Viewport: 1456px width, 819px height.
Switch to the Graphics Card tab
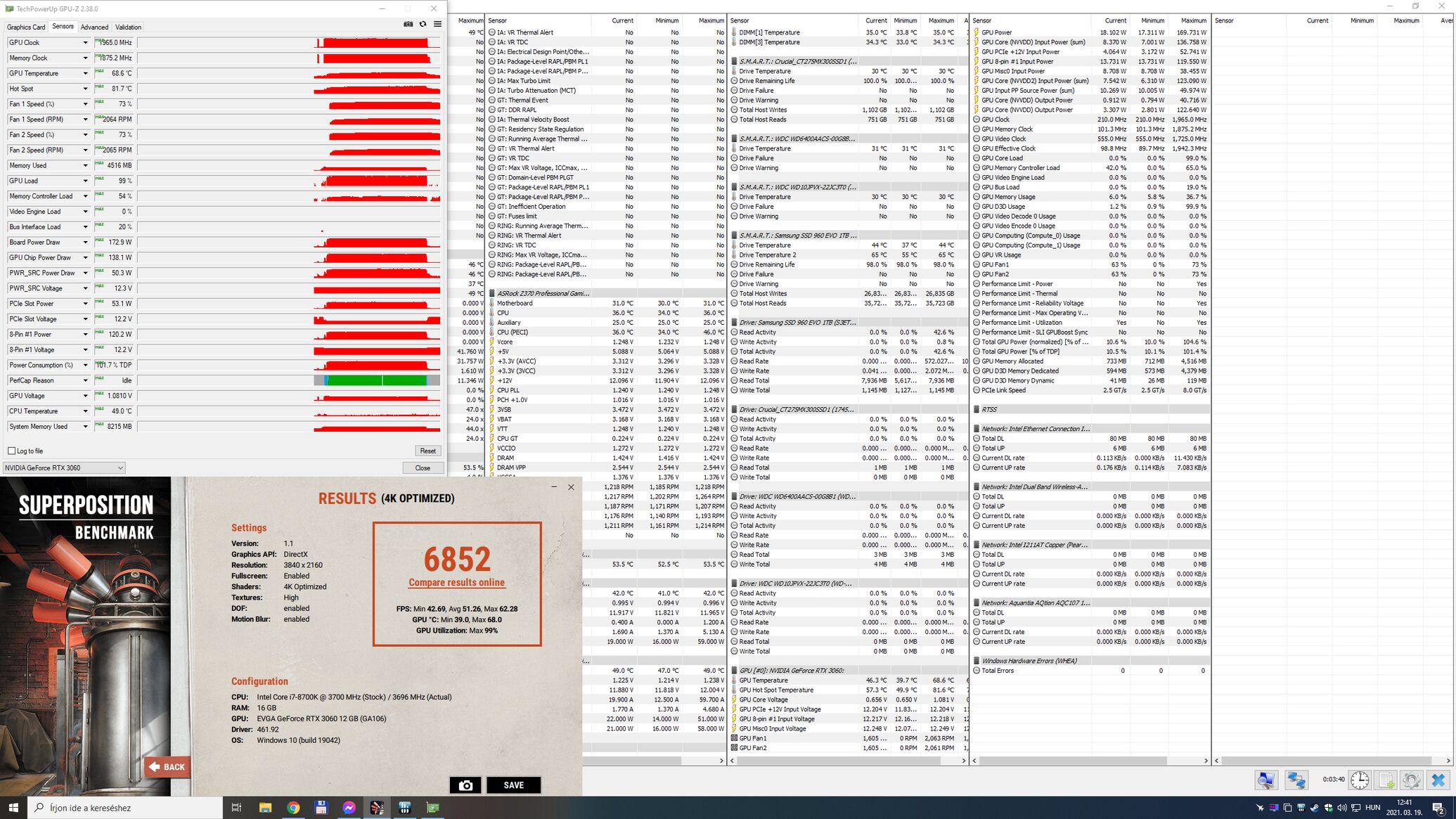[x=26, y=27]
